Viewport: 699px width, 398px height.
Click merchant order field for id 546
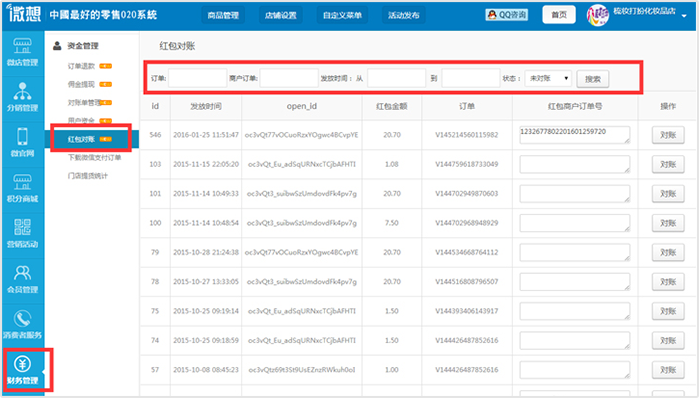(575, 135)
